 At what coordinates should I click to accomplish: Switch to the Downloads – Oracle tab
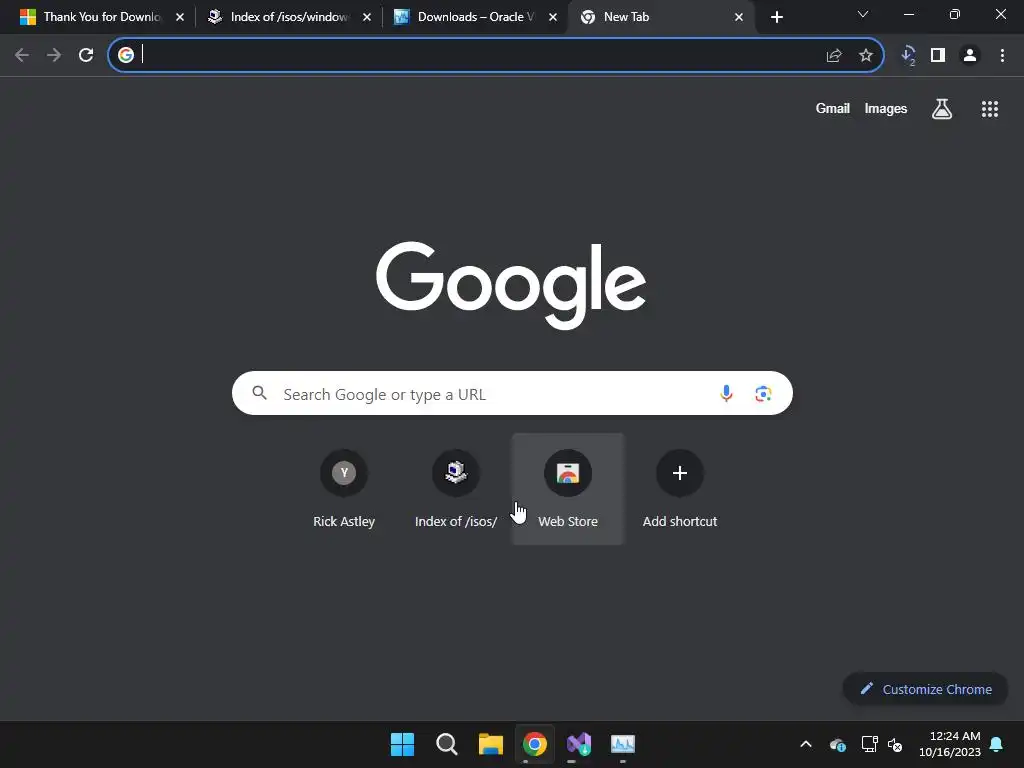click(476, 17)
